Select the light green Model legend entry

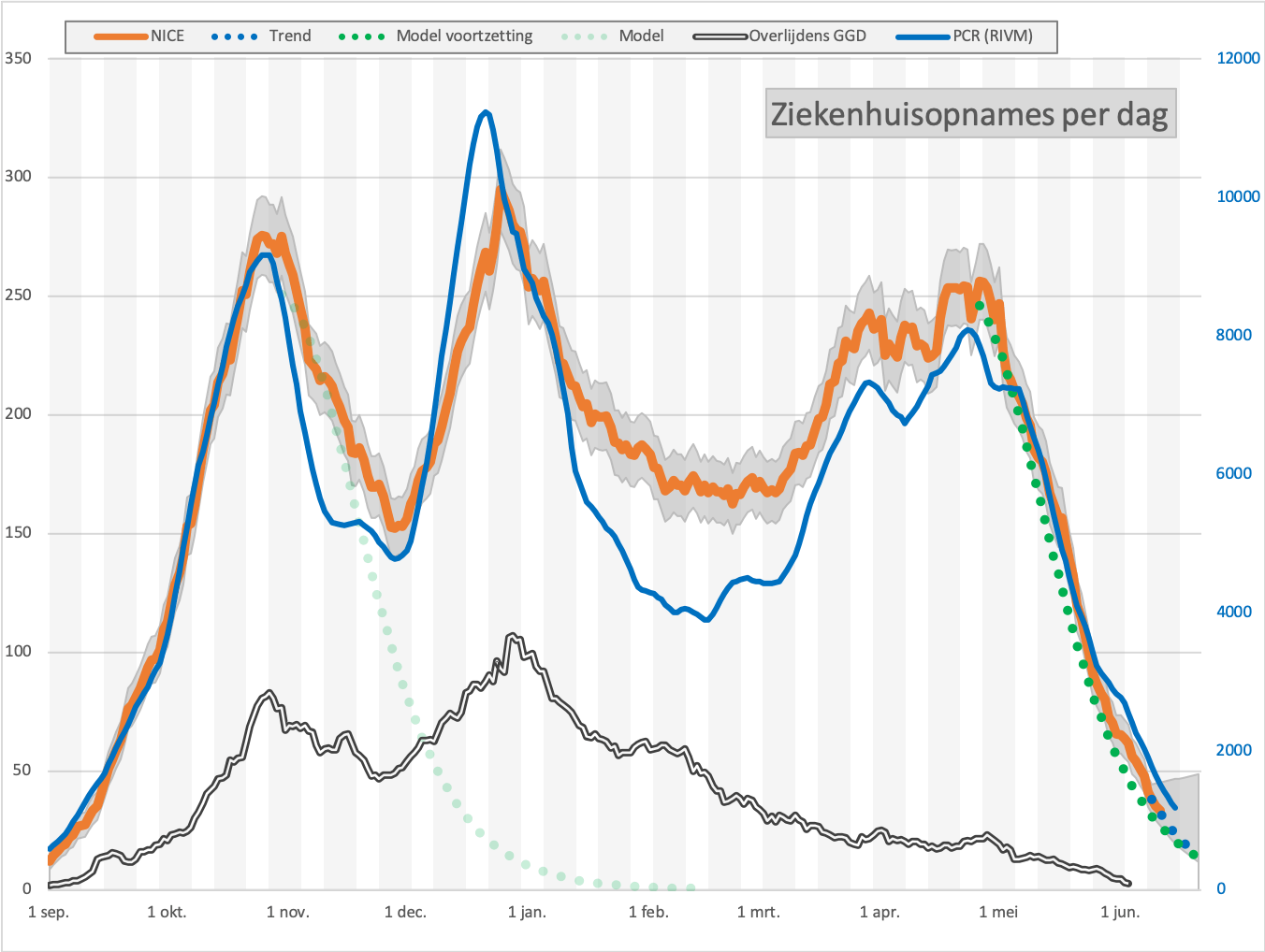[612, 36]
